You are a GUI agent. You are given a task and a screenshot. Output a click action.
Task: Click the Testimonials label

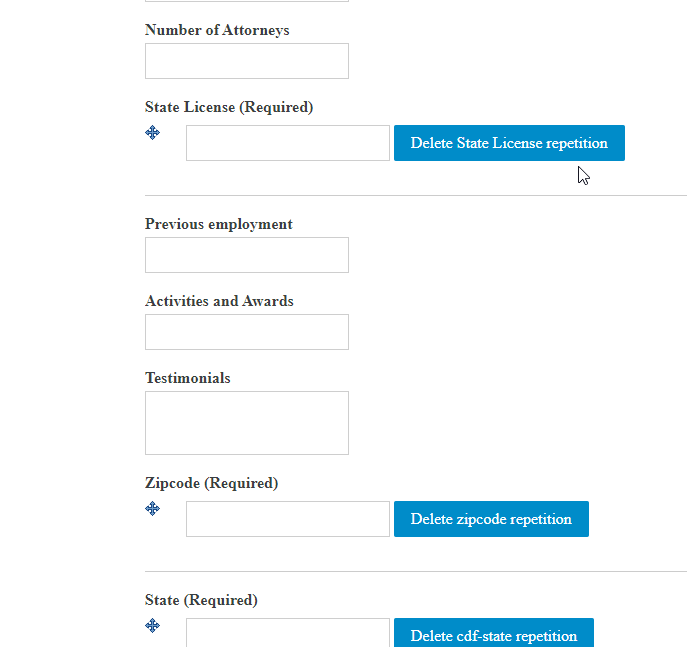coord(188,378)
